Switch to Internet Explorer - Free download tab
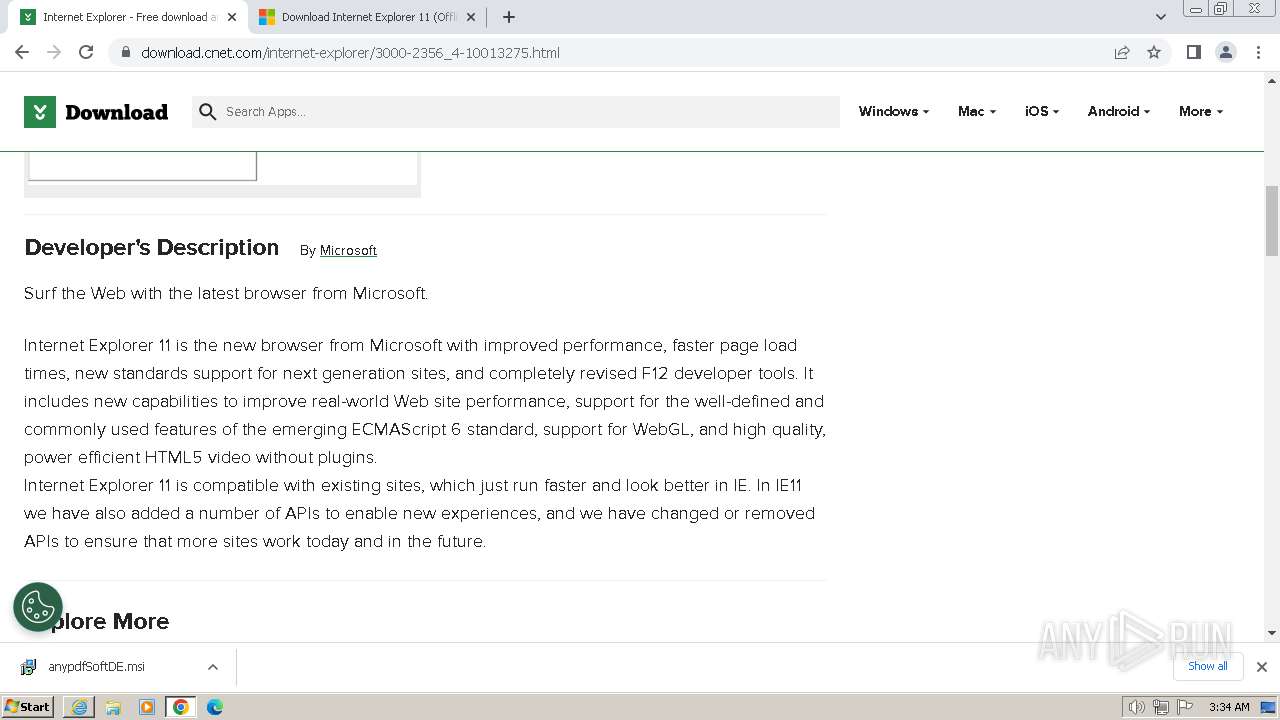 pyautogui.click(x=129, y=17)
